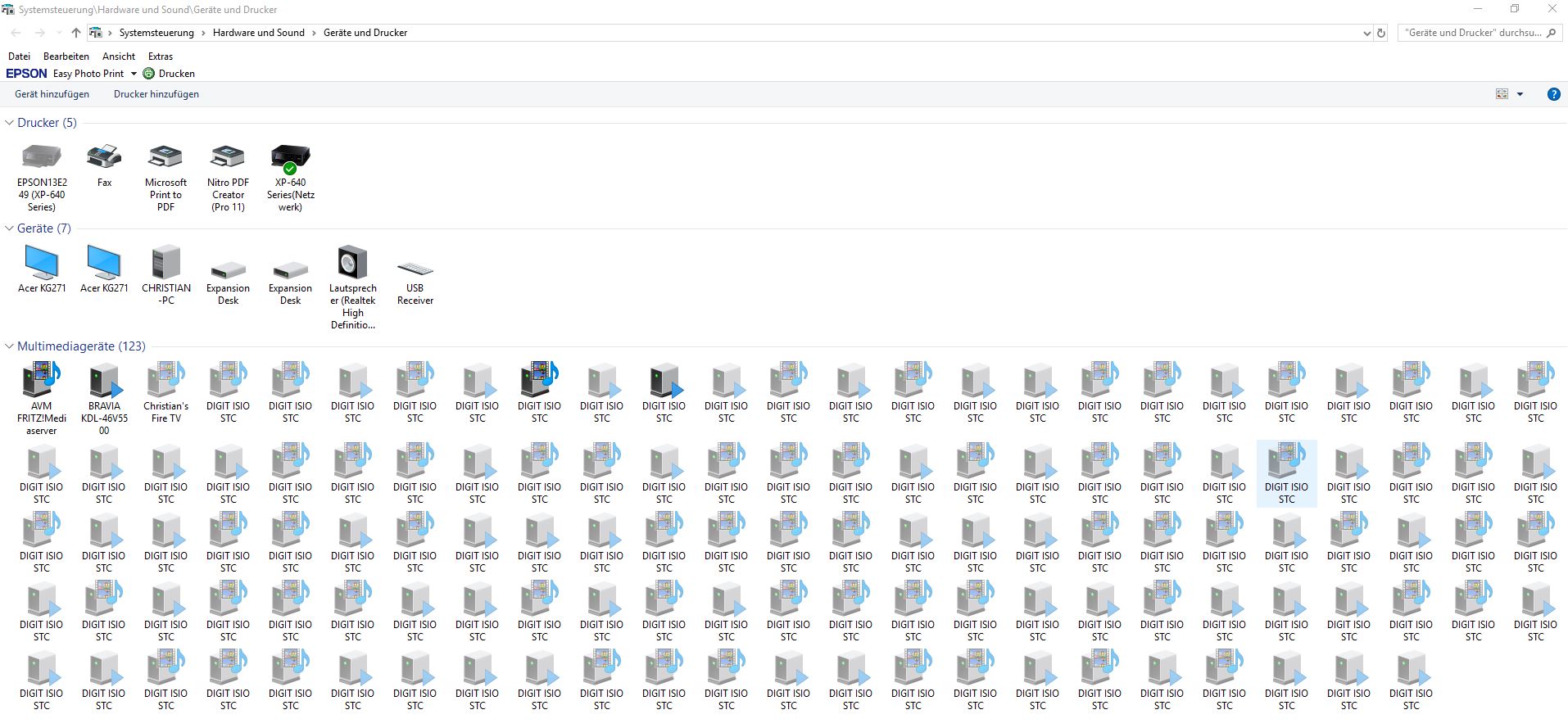Select Nitro PDF Creator (Pro 11)
Image resolution: width=1568 pixels, height=728 pixels.
coord(228,177)
